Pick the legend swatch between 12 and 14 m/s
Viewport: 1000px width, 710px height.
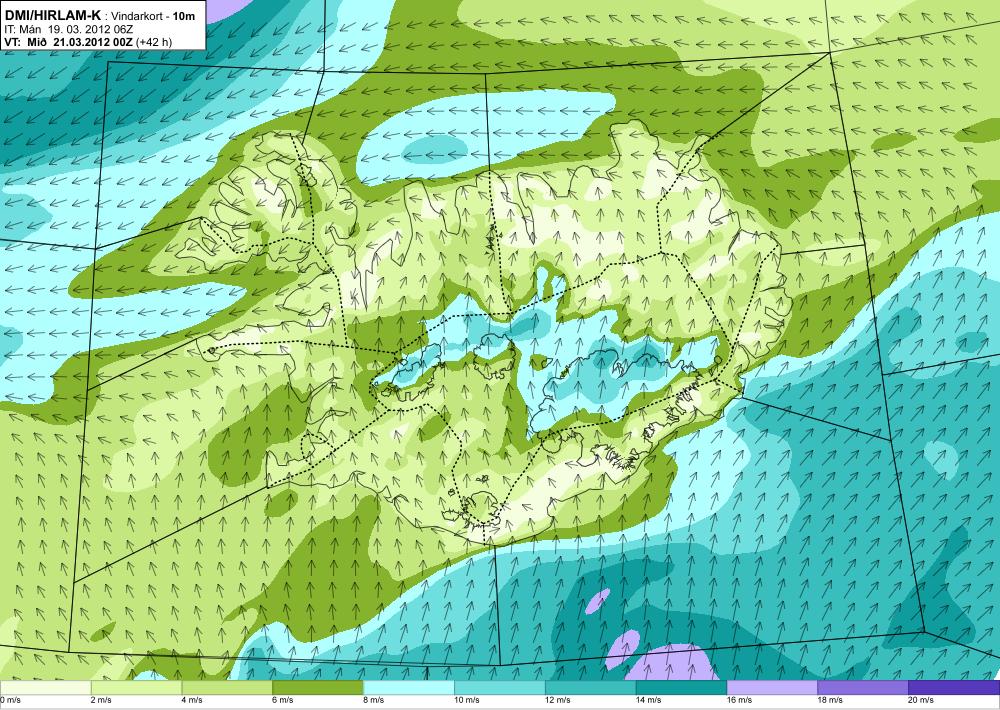pos(591,688)
